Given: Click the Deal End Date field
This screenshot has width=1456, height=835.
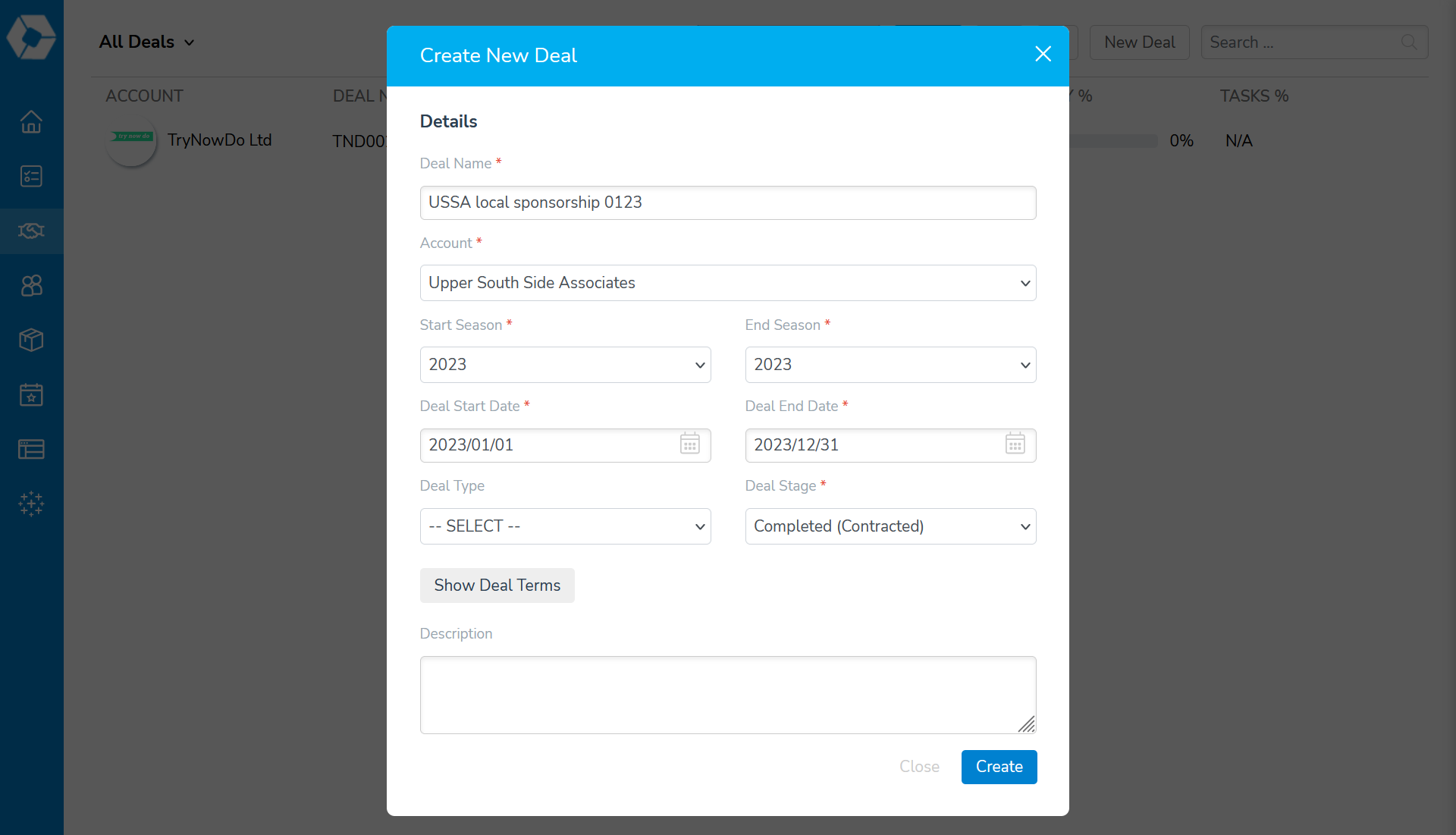Looking at the screenshot, I should tap(891, 445).
